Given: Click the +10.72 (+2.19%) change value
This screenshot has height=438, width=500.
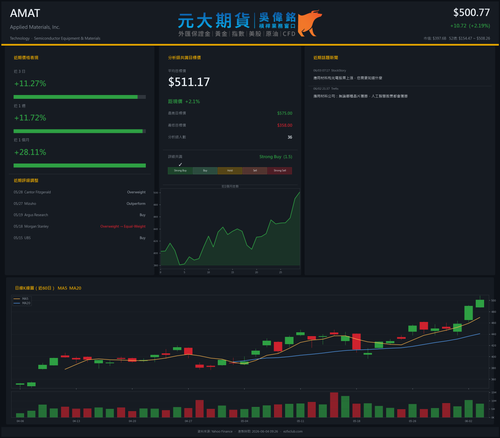Looking at the screenshot, I should click(470, 26).
